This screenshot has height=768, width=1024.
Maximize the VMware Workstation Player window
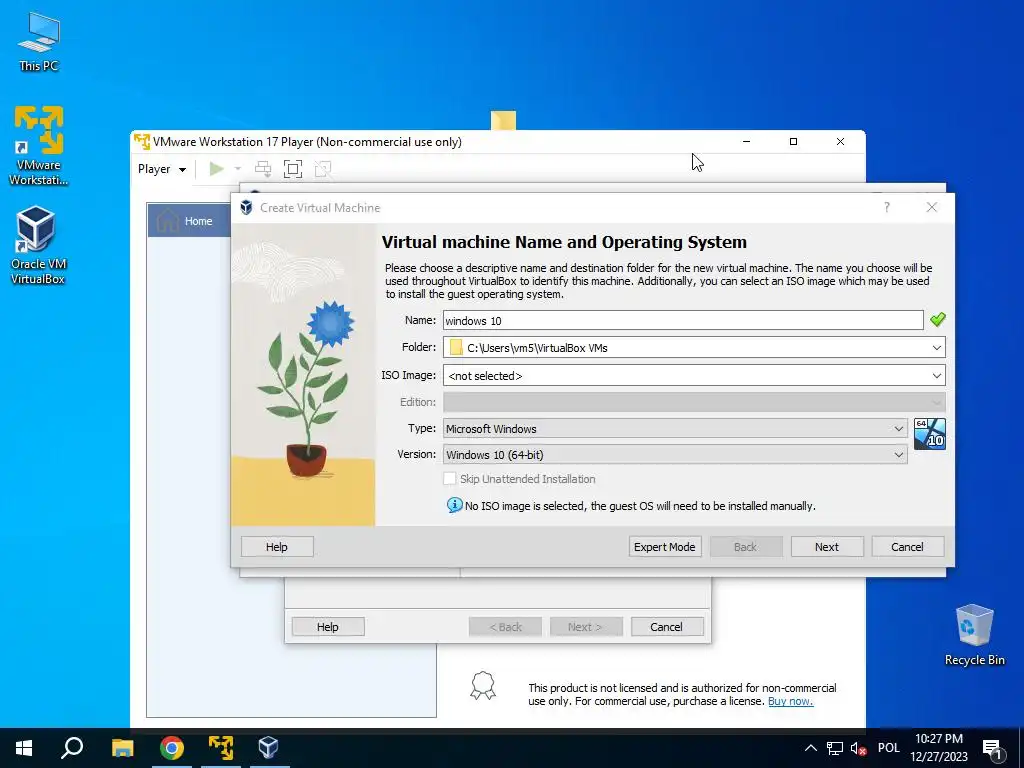793,142
